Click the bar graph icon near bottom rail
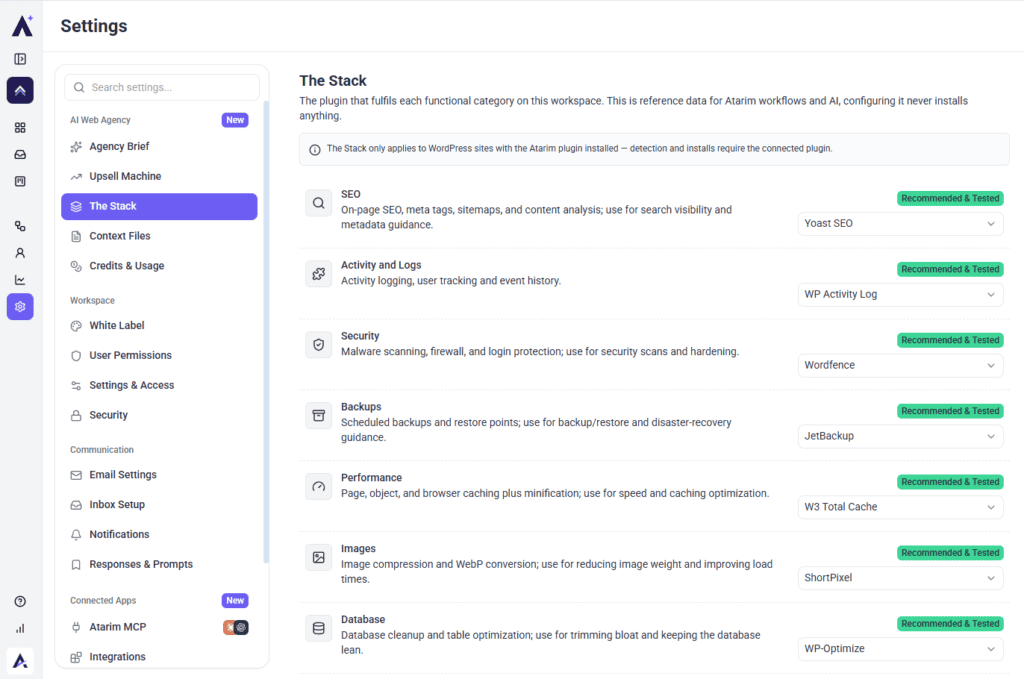This screenshot has height=679, width=1024. 20,629
